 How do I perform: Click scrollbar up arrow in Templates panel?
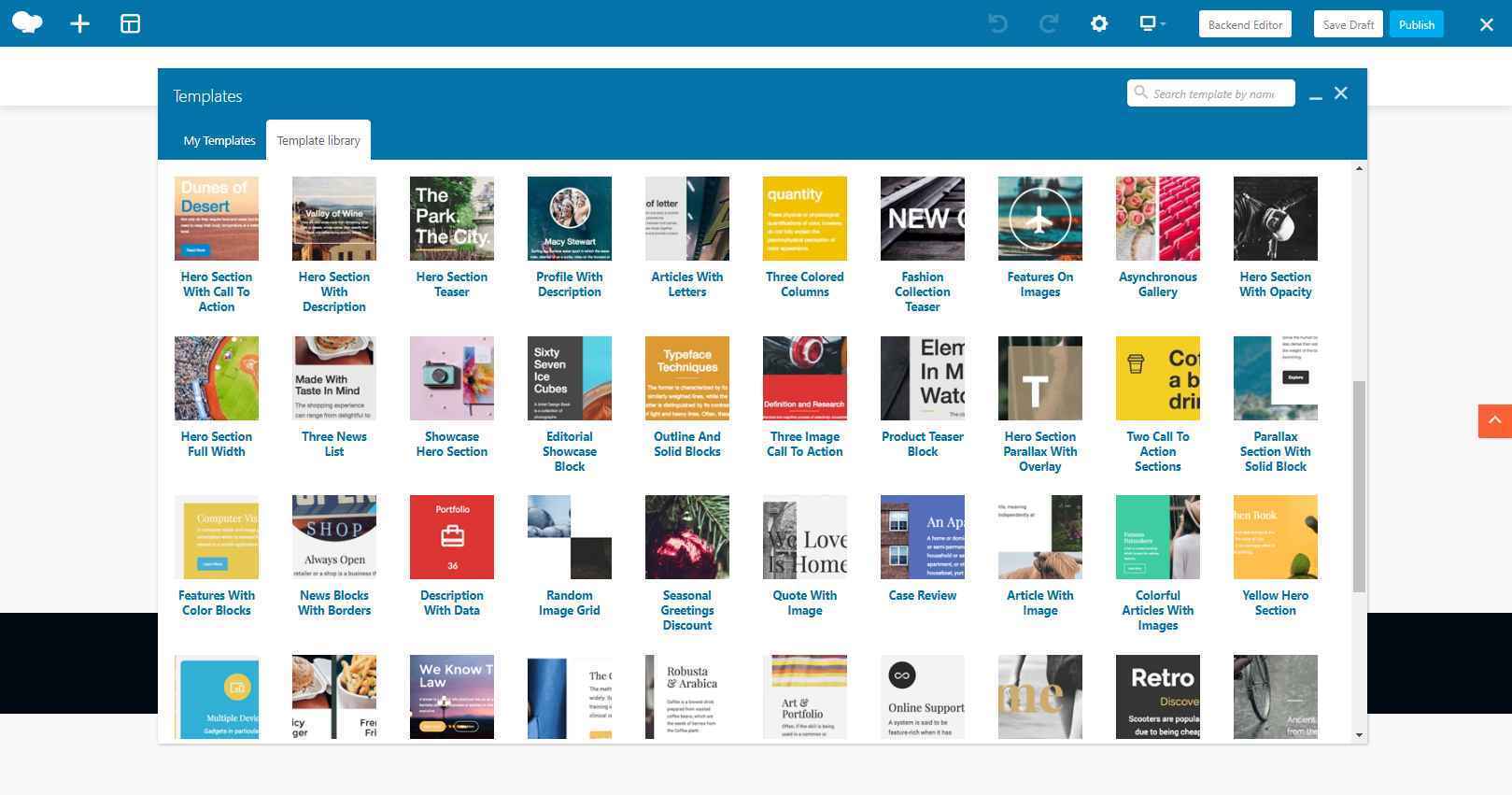click(1359, 168)
